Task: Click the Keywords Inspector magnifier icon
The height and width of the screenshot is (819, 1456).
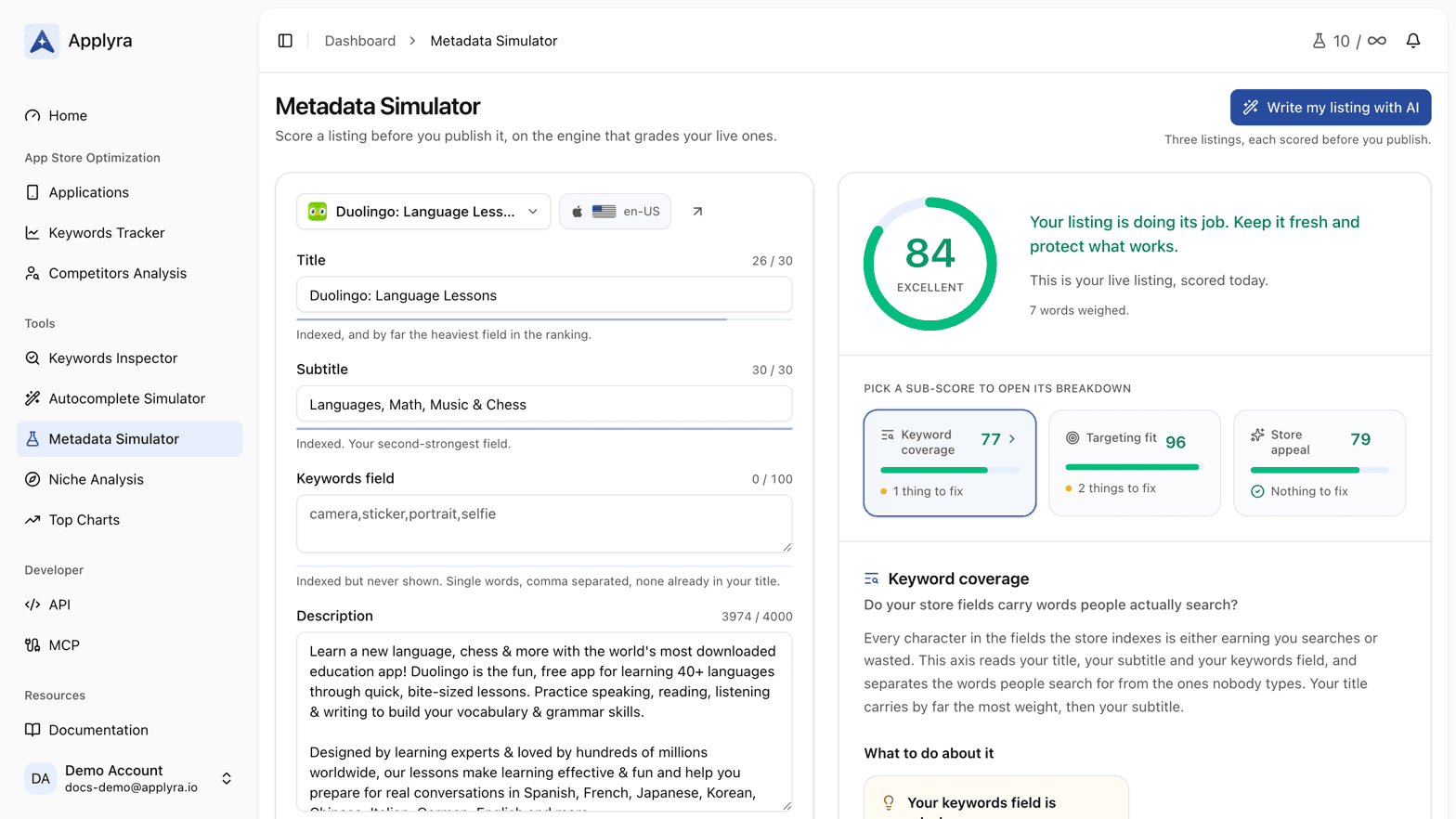Action: point(32,358)
